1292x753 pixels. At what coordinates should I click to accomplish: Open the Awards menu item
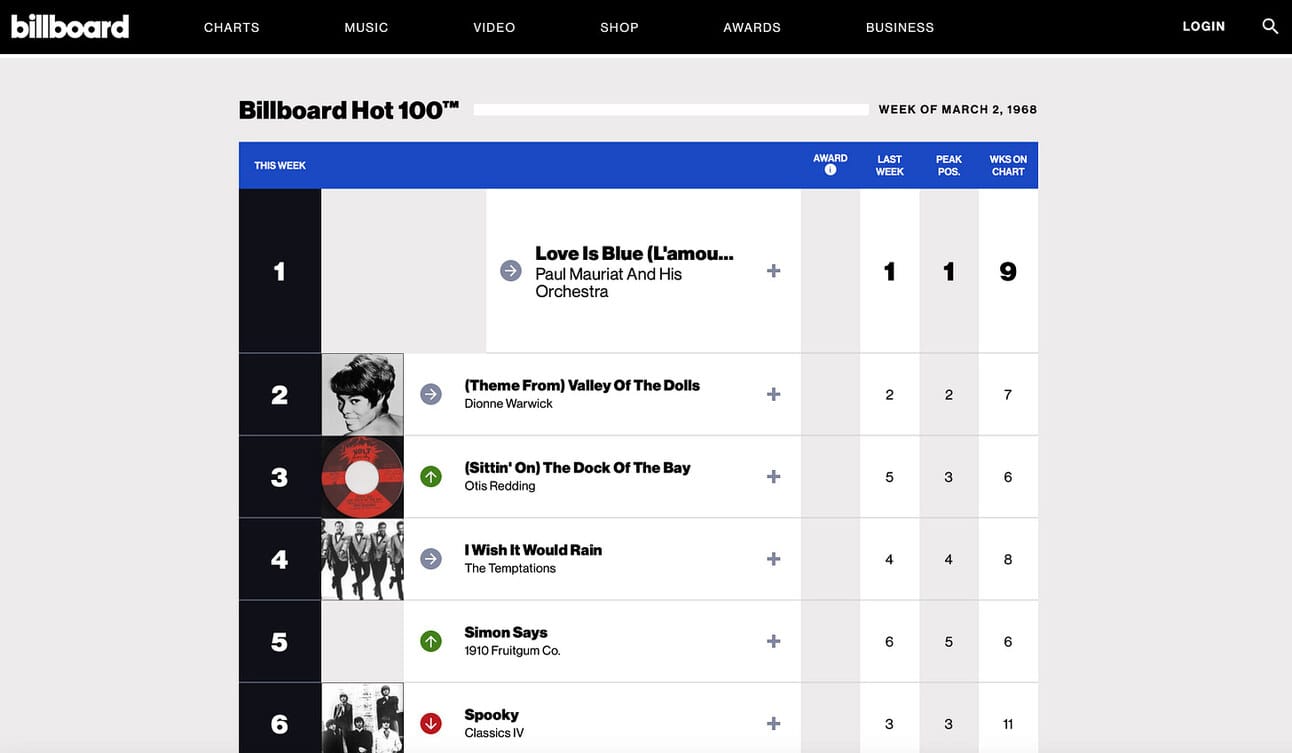(752, 27)
